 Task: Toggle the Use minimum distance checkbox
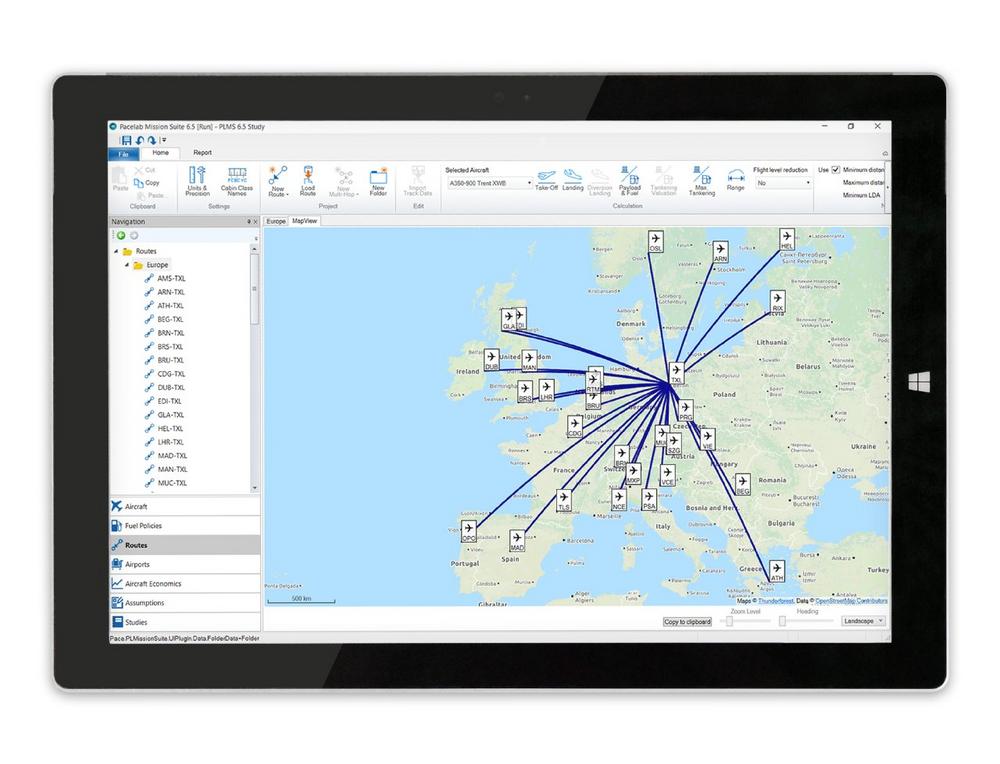click(x=835, y=170)
